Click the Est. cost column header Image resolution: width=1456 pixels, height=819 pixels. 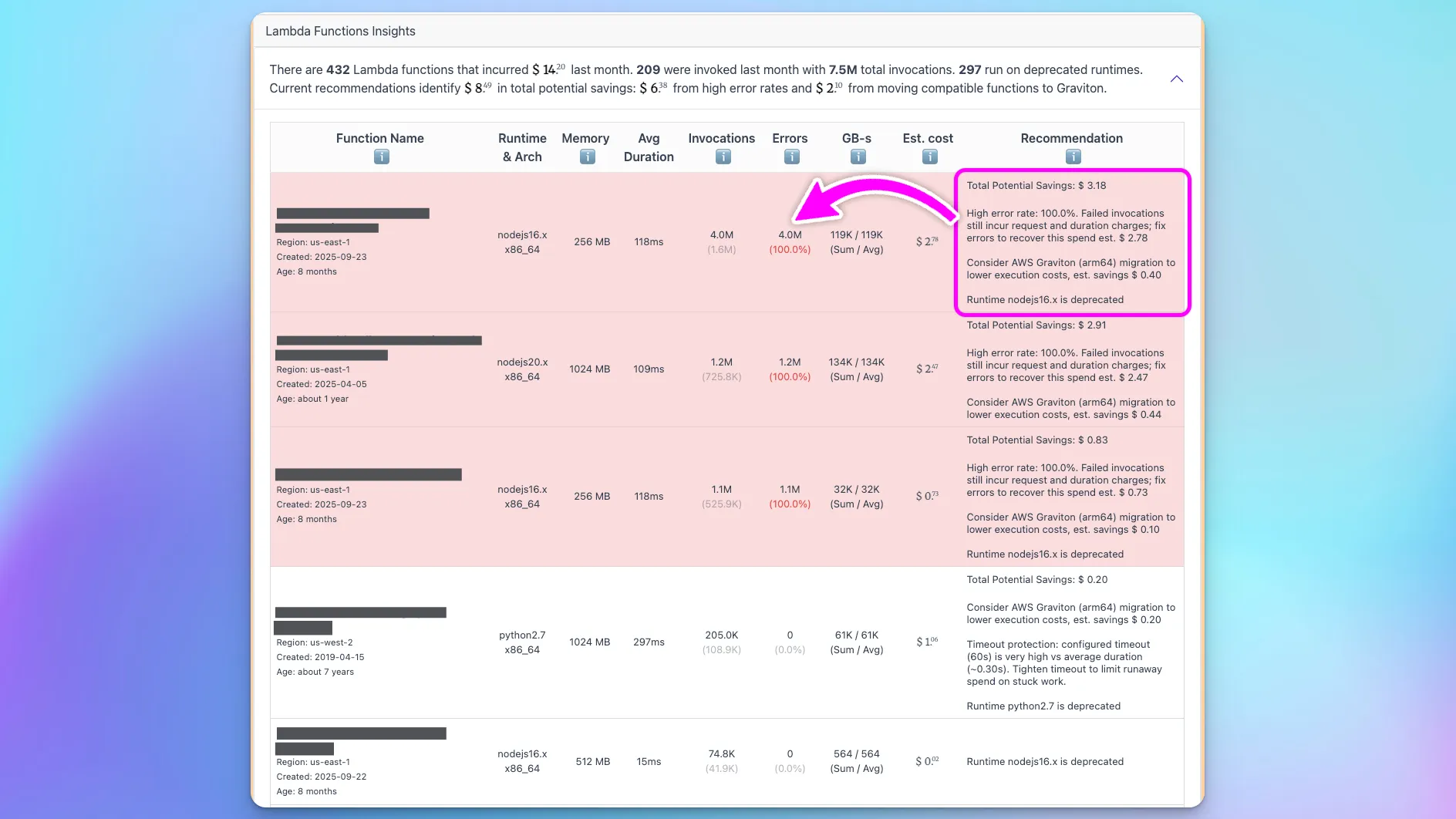tap(928, 138)
